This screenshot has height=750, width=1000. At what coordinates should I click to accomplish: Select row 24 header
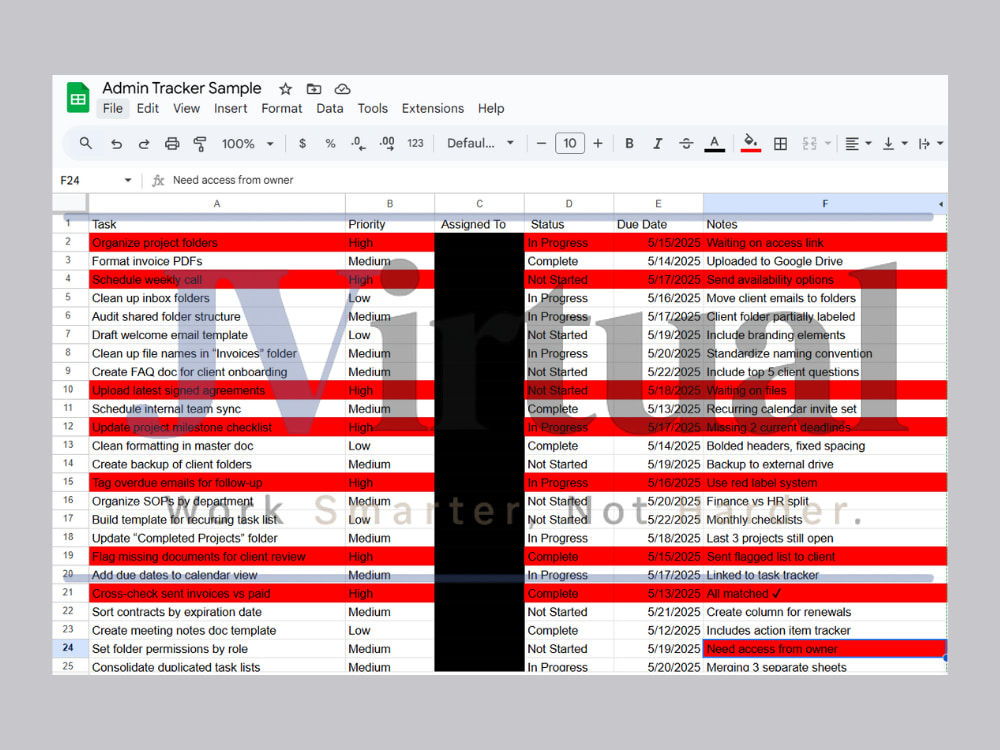click(x=70, y=648)
